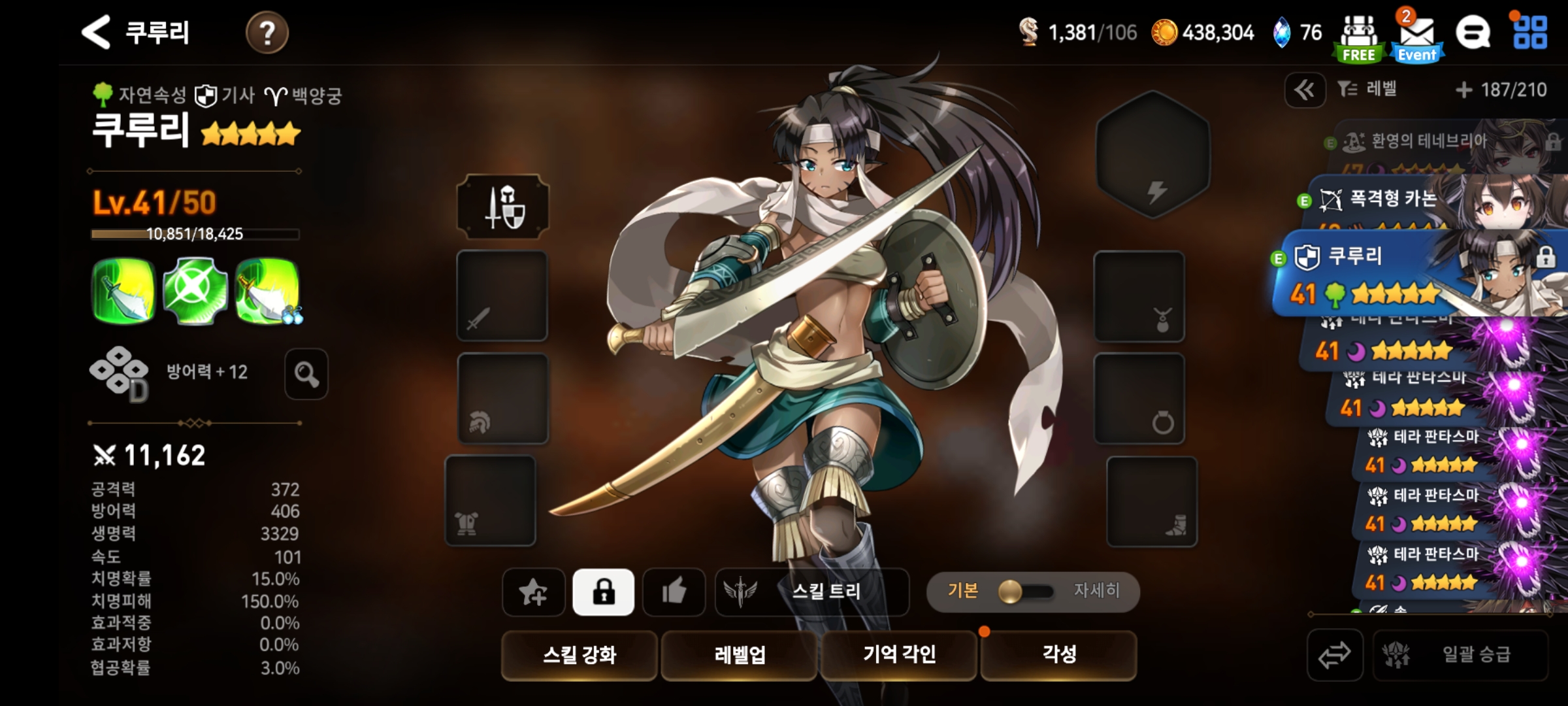Collapse the hero list with double chevron

(1305, 90)
